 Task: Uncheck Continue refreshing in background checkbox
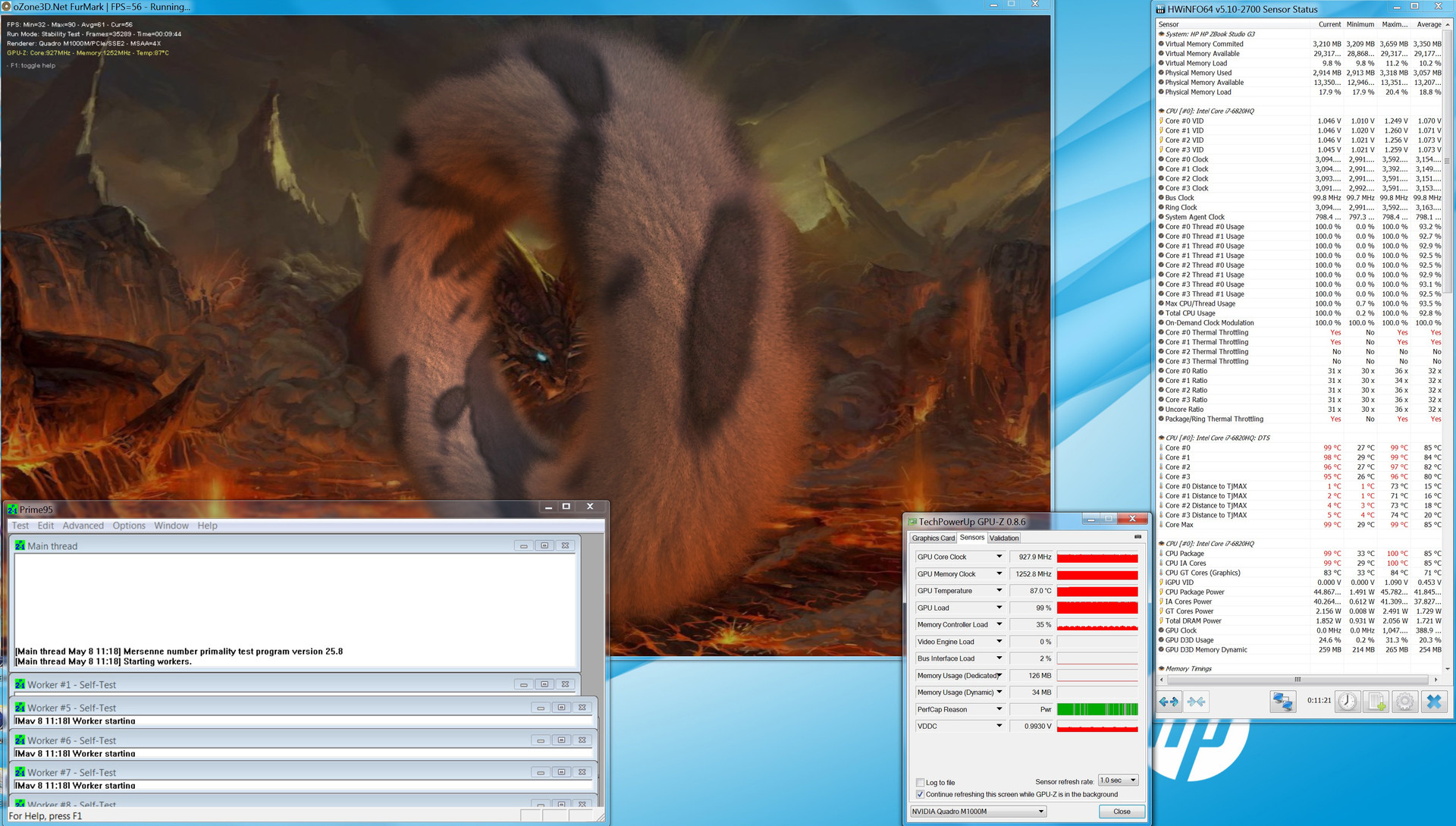point(921,795)
